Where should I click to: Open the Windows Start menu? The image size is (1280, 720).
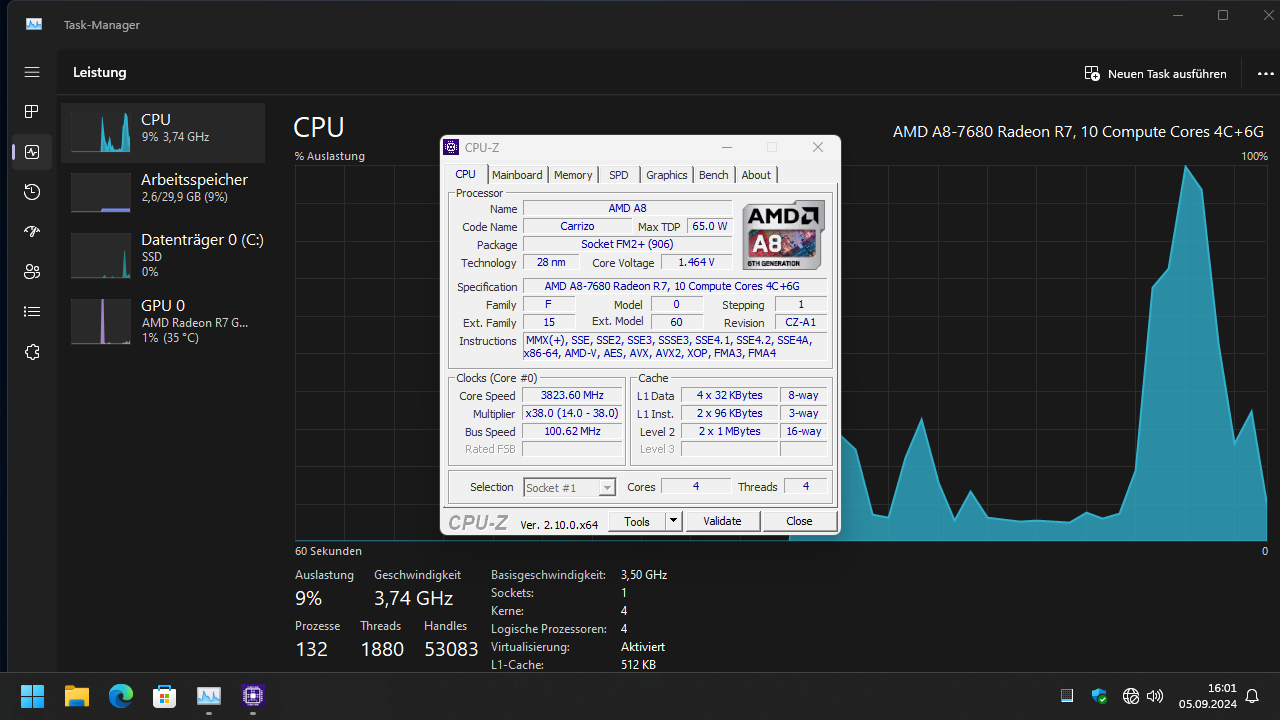31,695
